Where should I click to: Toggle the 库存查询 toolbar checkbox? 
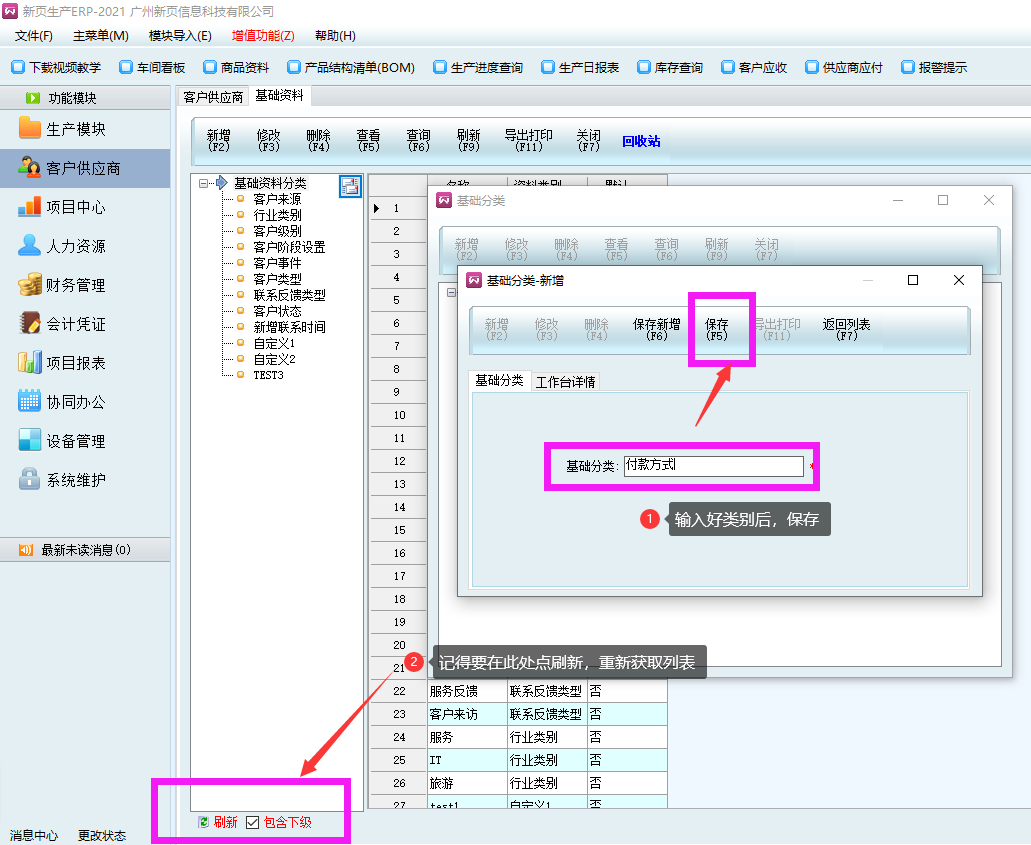[x=644, y=68]
